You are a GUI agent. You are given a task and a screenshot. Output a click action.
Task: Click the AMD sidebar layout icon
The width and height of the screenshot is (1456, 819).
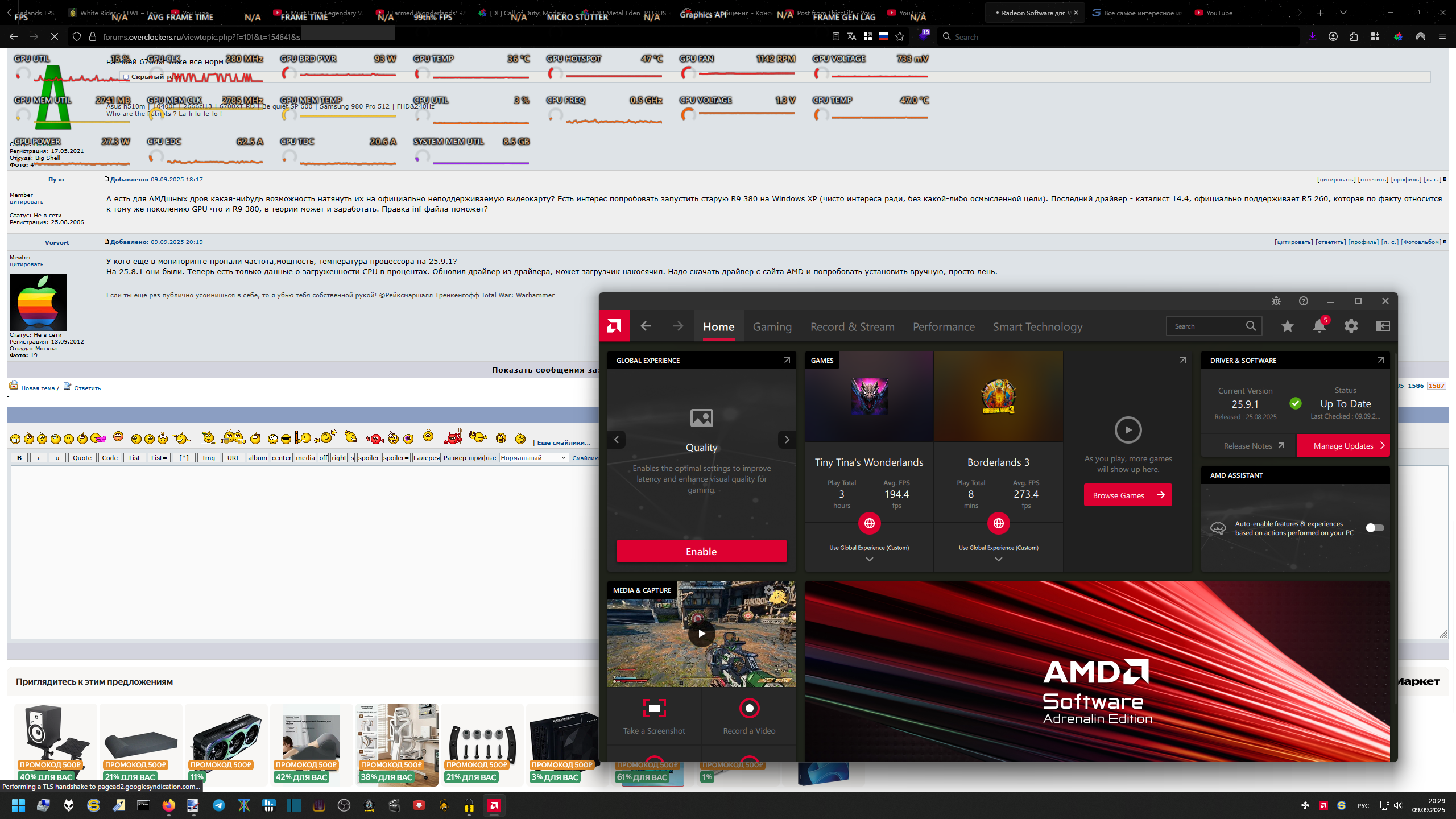coord(1383,326)
